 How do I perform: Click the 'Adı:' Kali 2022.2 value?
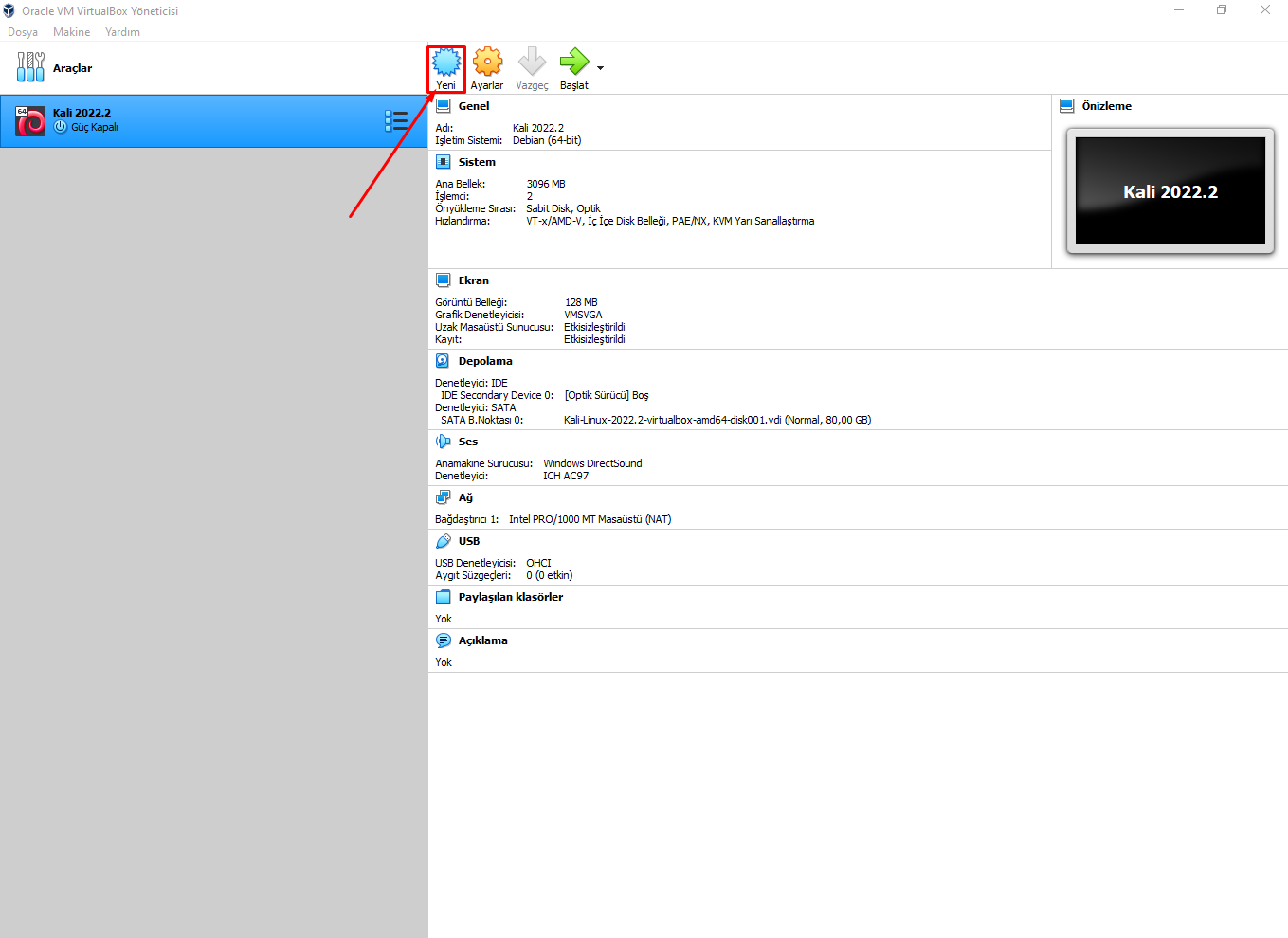click(x=538, y=128)
